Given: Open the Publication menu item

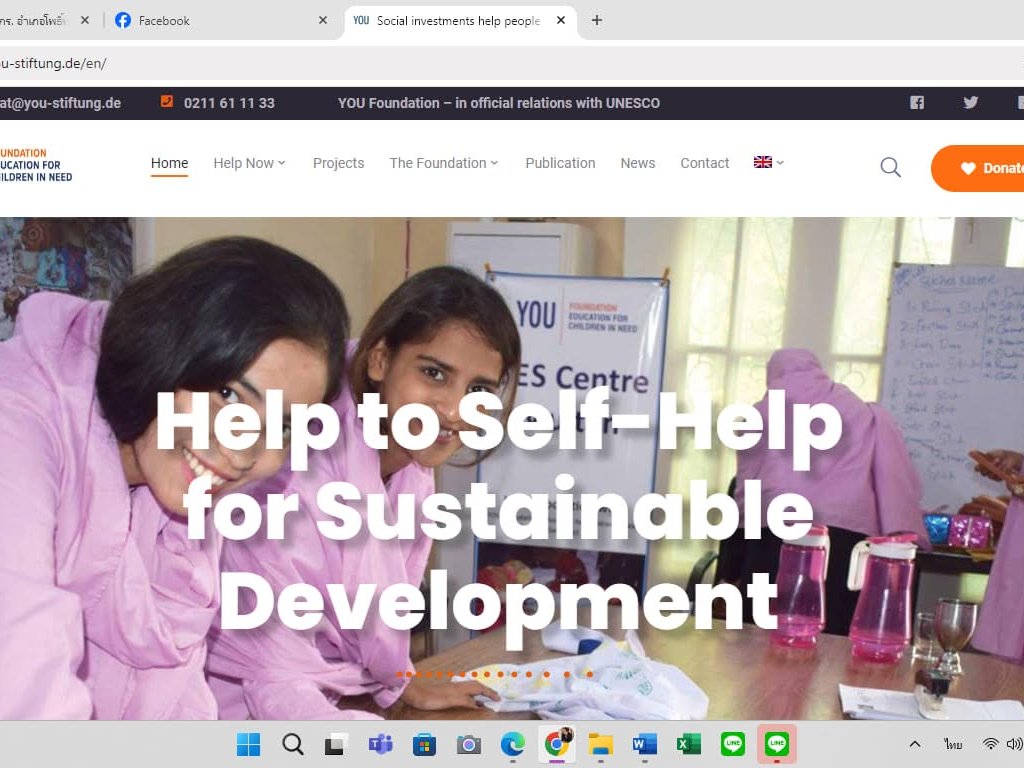Looking at the screenshot, I should (560, 163).
